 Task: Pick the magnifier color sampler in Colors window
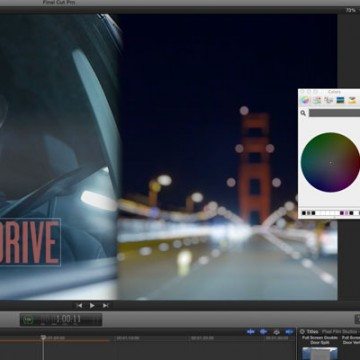(303, 113)
